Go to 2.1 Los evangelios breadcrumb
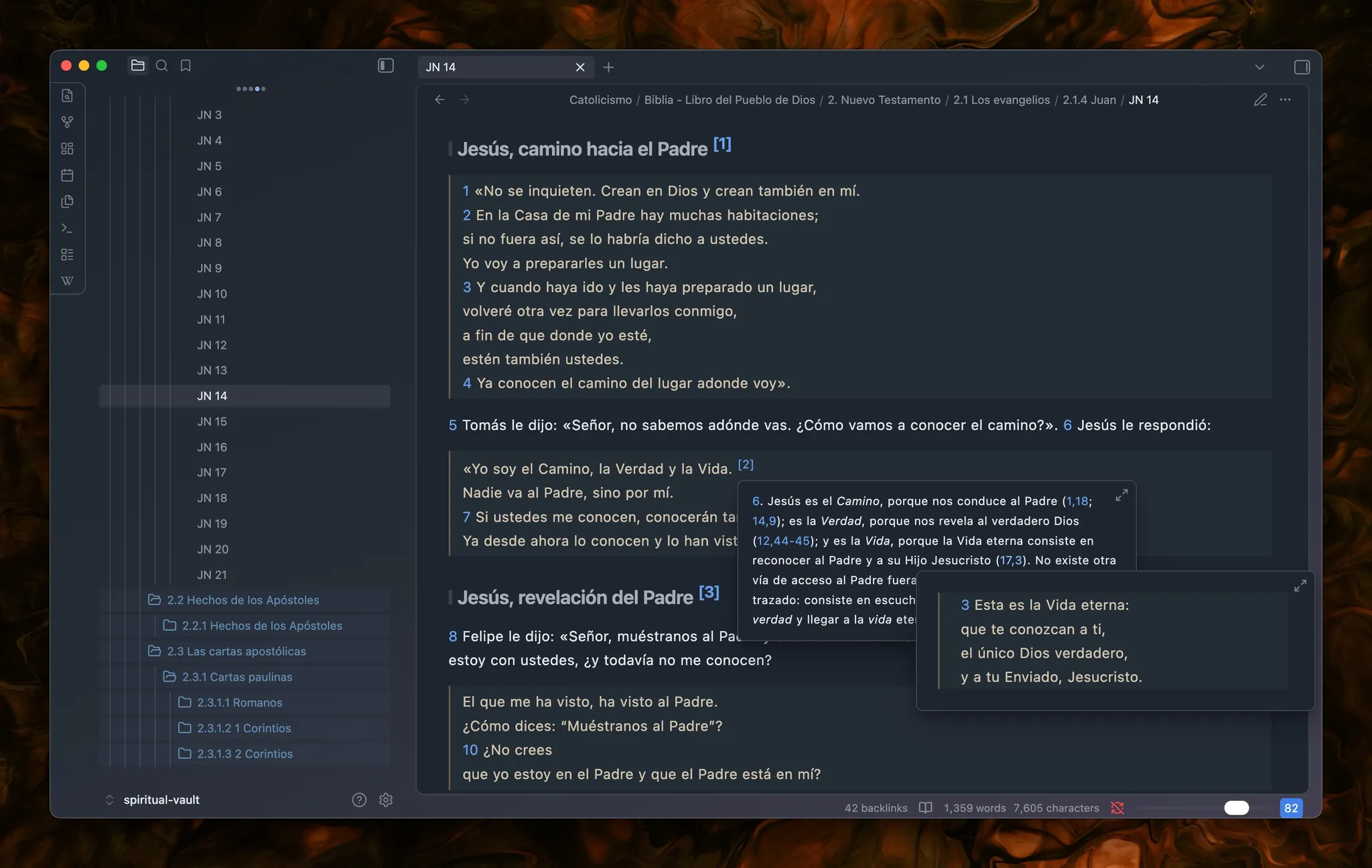The height and width of the screenshot is (868, 1372). [x=1002, y=100]
